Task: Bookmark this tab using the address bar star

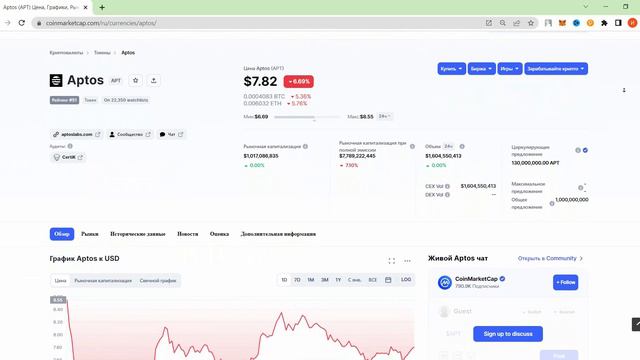Action: pos(531,23)
